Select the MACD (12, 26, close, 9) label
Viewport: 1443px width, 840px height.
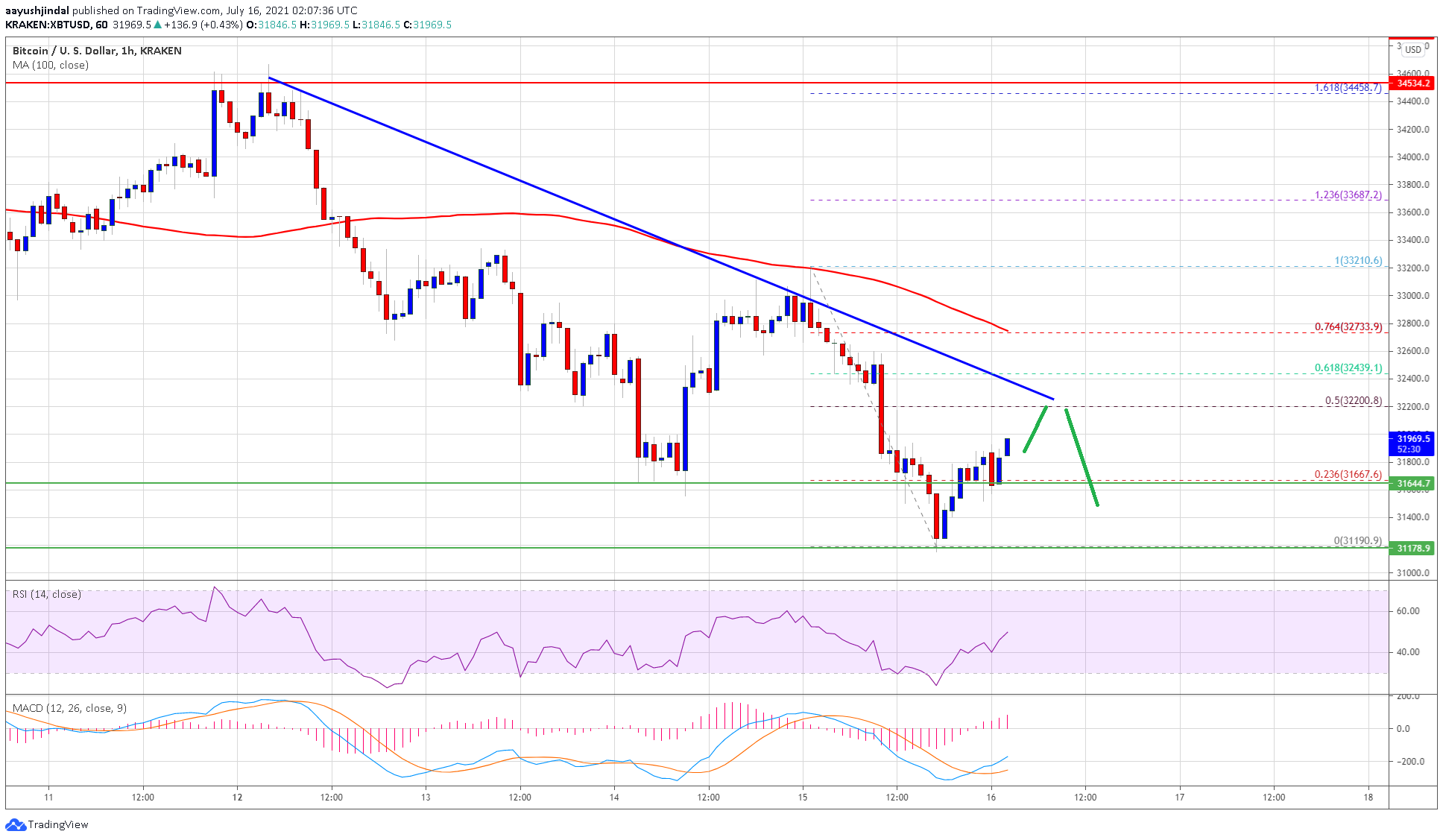point(69,708)
